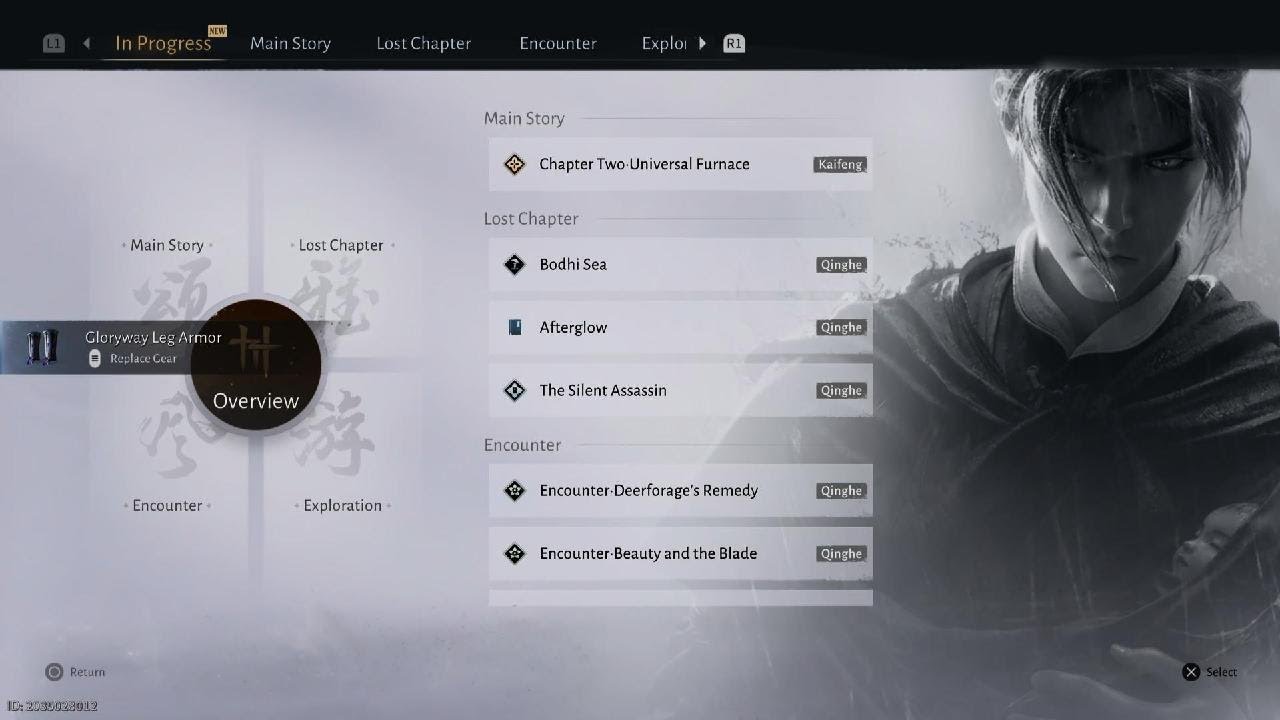Click the circle Return button icon
The image size is (1280, 720).
pyautogui.click(x=54, y=672)
